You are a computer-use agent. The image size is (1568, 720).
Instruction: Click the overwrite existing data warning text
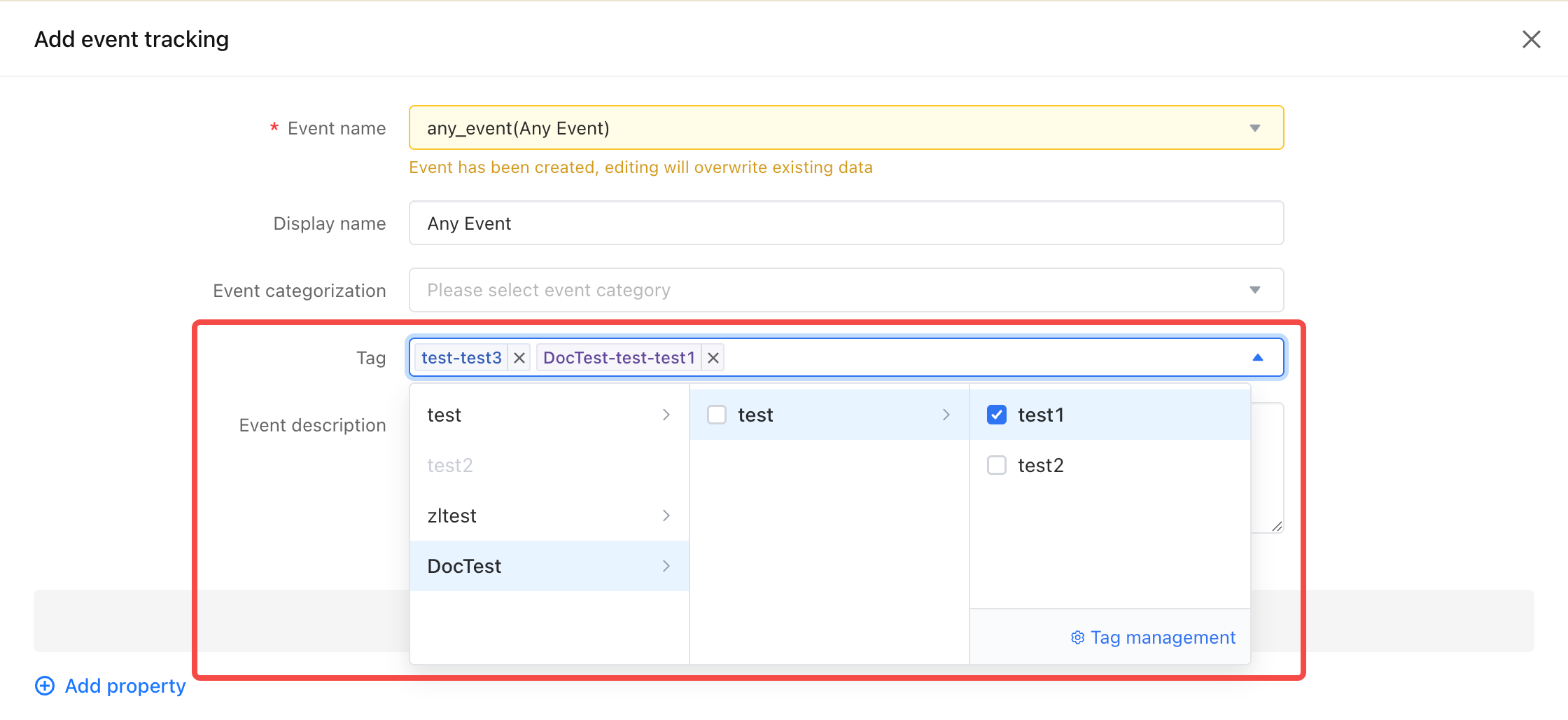(640, 167)
